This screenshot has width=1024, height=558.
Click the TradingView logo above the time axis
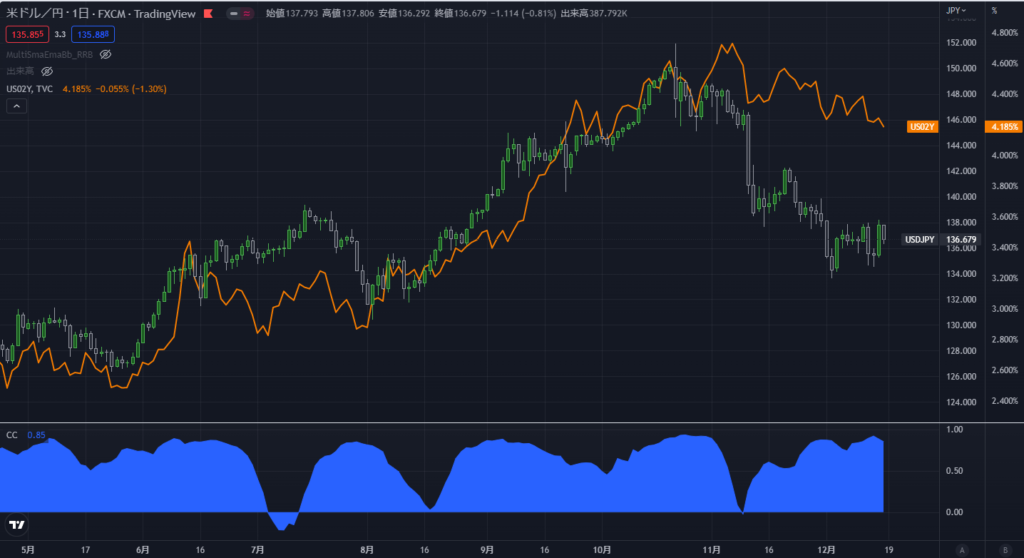(x=17, y=525)
